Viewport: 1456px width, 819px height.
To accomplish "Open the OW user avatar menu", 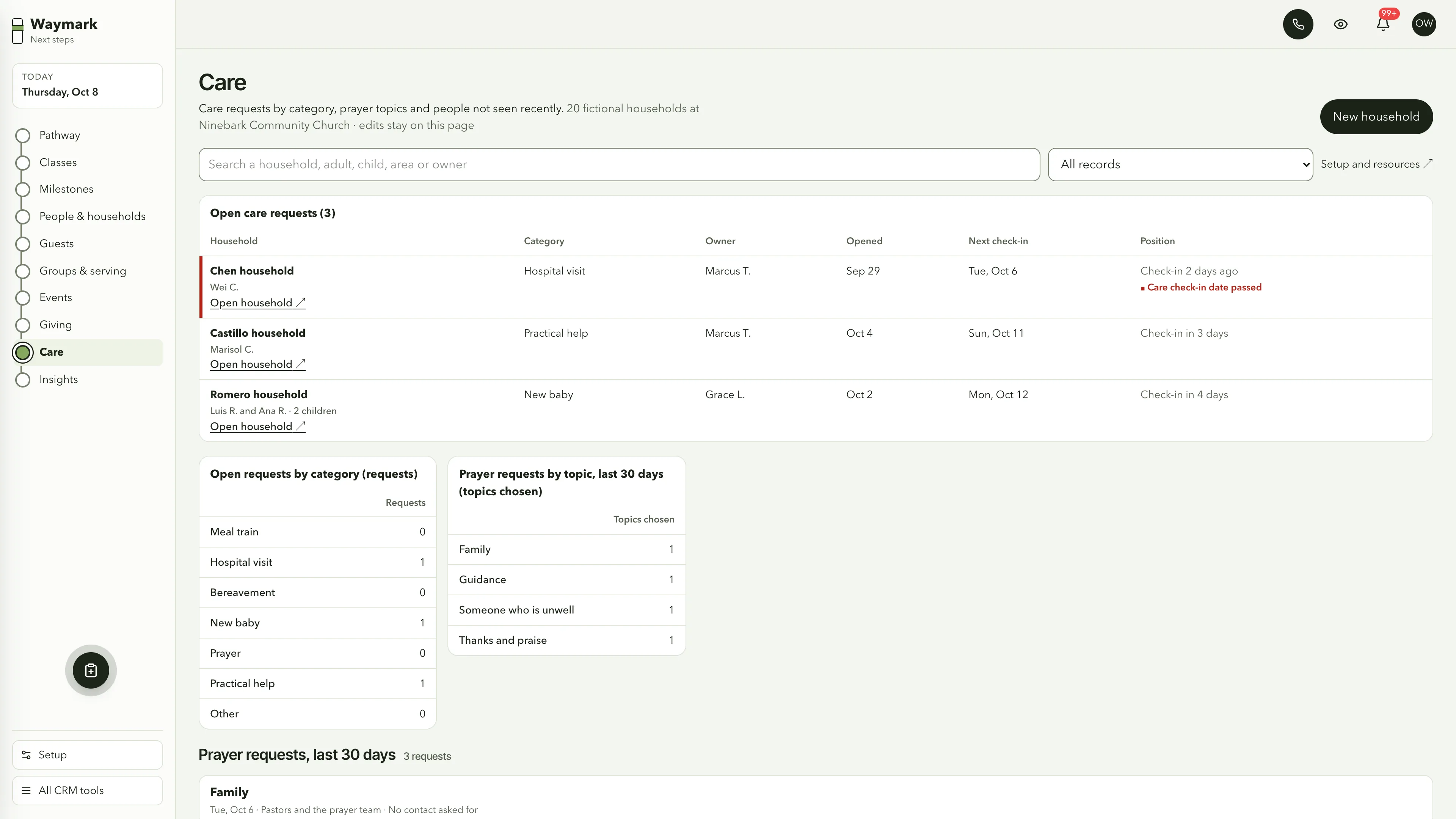I will pos(1424,24).
